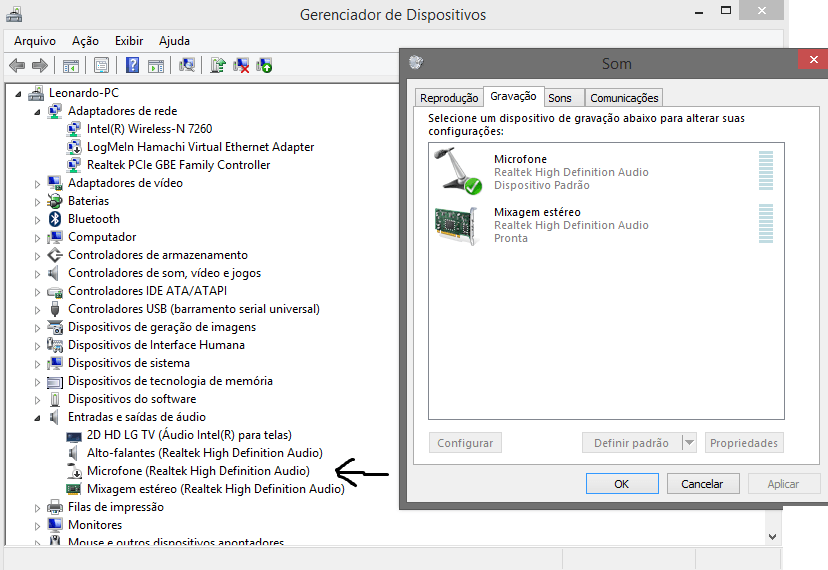Click Uninstall device red X toolbar icon
Screen dimensions: 828x570
[241, 66]
